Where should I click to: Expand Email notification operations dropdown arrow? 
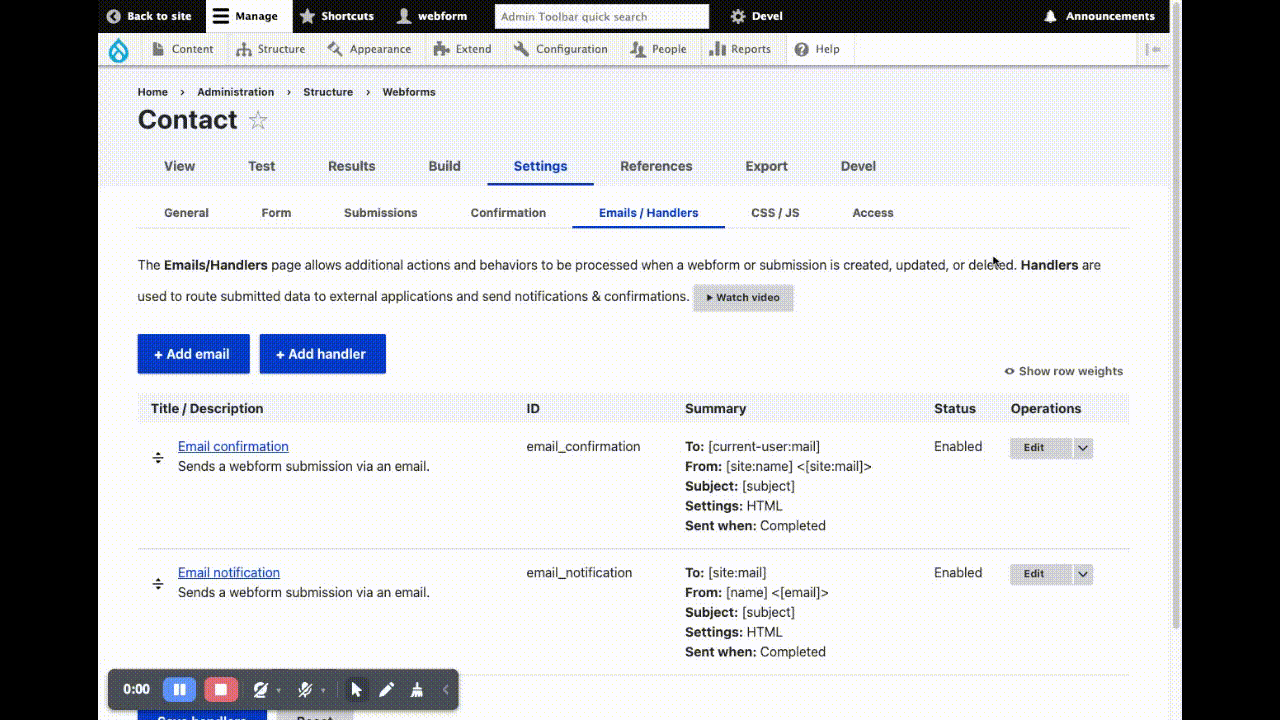tap(1082, 574)
